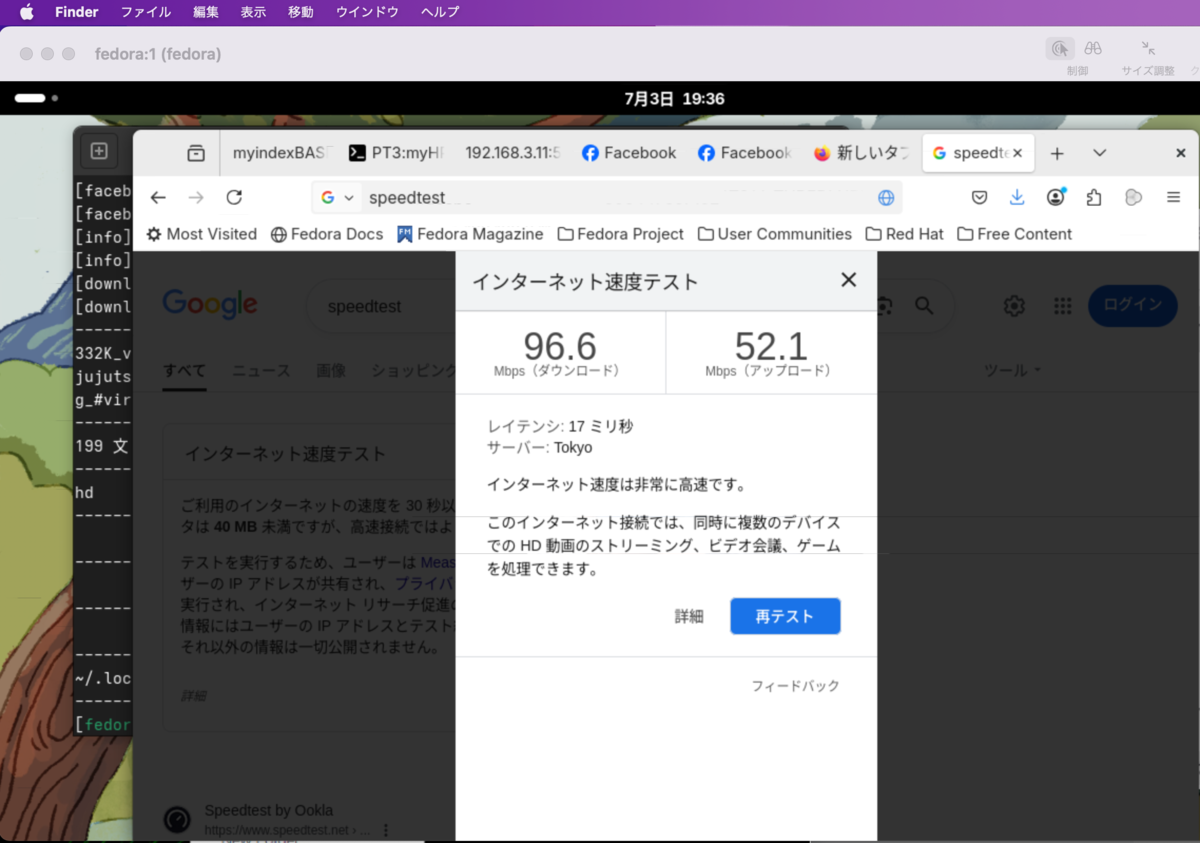Switch to the myindexBAS tab

point(278,153)
